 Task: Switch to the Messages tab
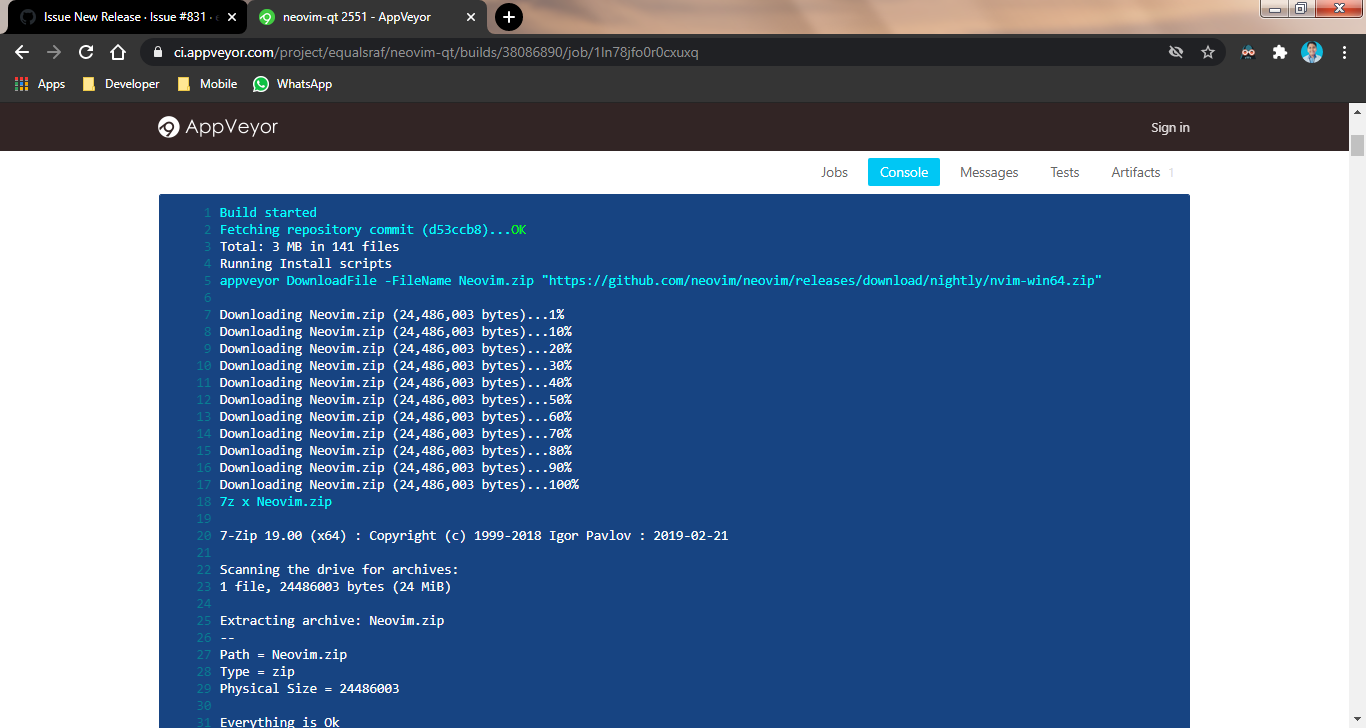(x=988, y=172)
